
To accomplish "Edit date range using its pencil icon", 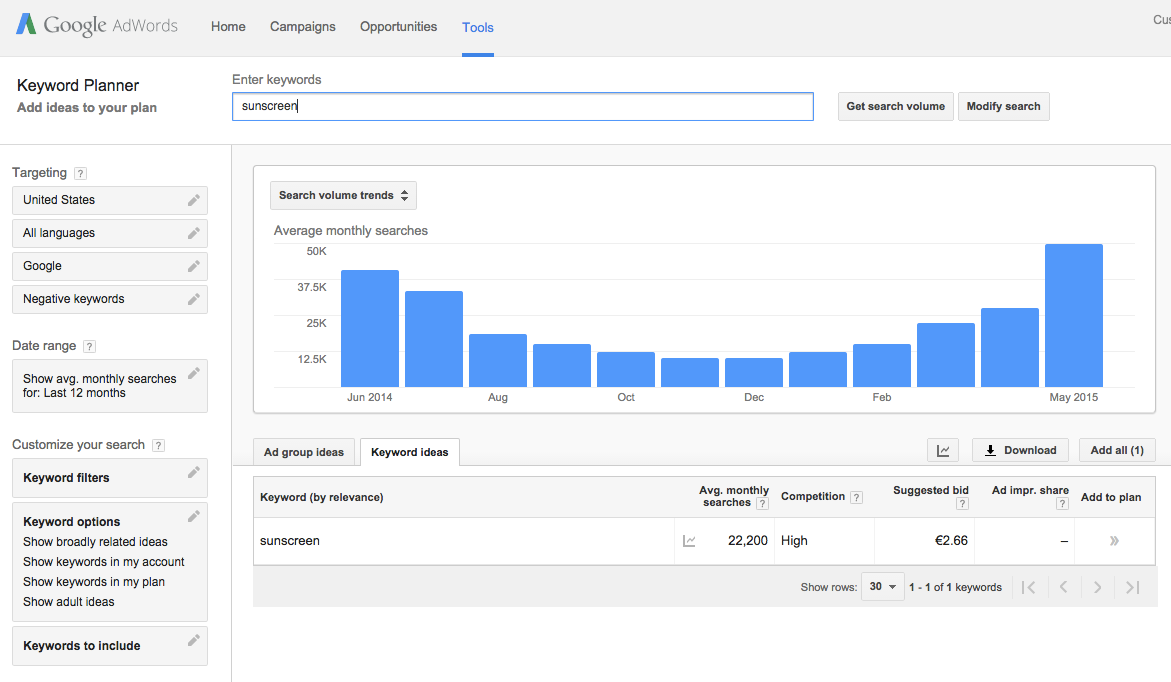I will tap(194, 373).
